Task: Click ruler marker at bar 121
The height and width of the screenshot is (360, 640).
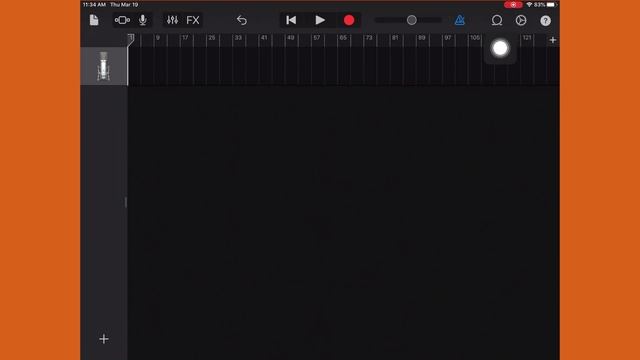Action: pyautogui.click(x=527, y=38)
